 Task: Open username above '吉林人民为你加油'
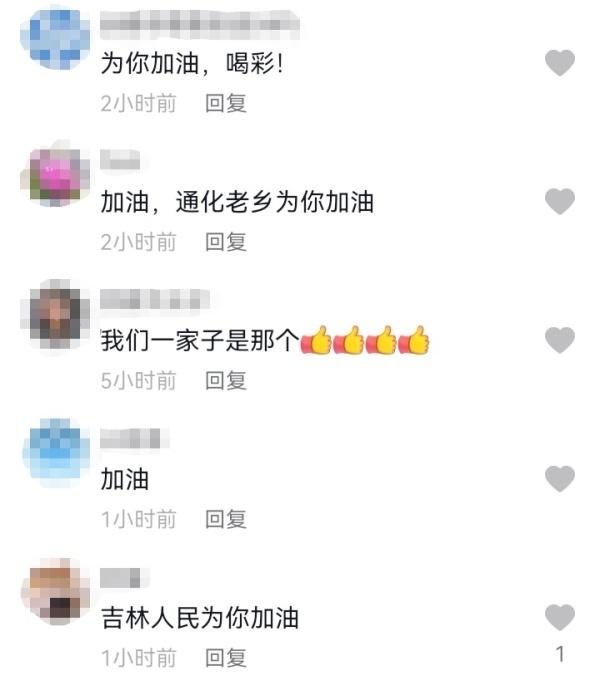pos(120,577)
